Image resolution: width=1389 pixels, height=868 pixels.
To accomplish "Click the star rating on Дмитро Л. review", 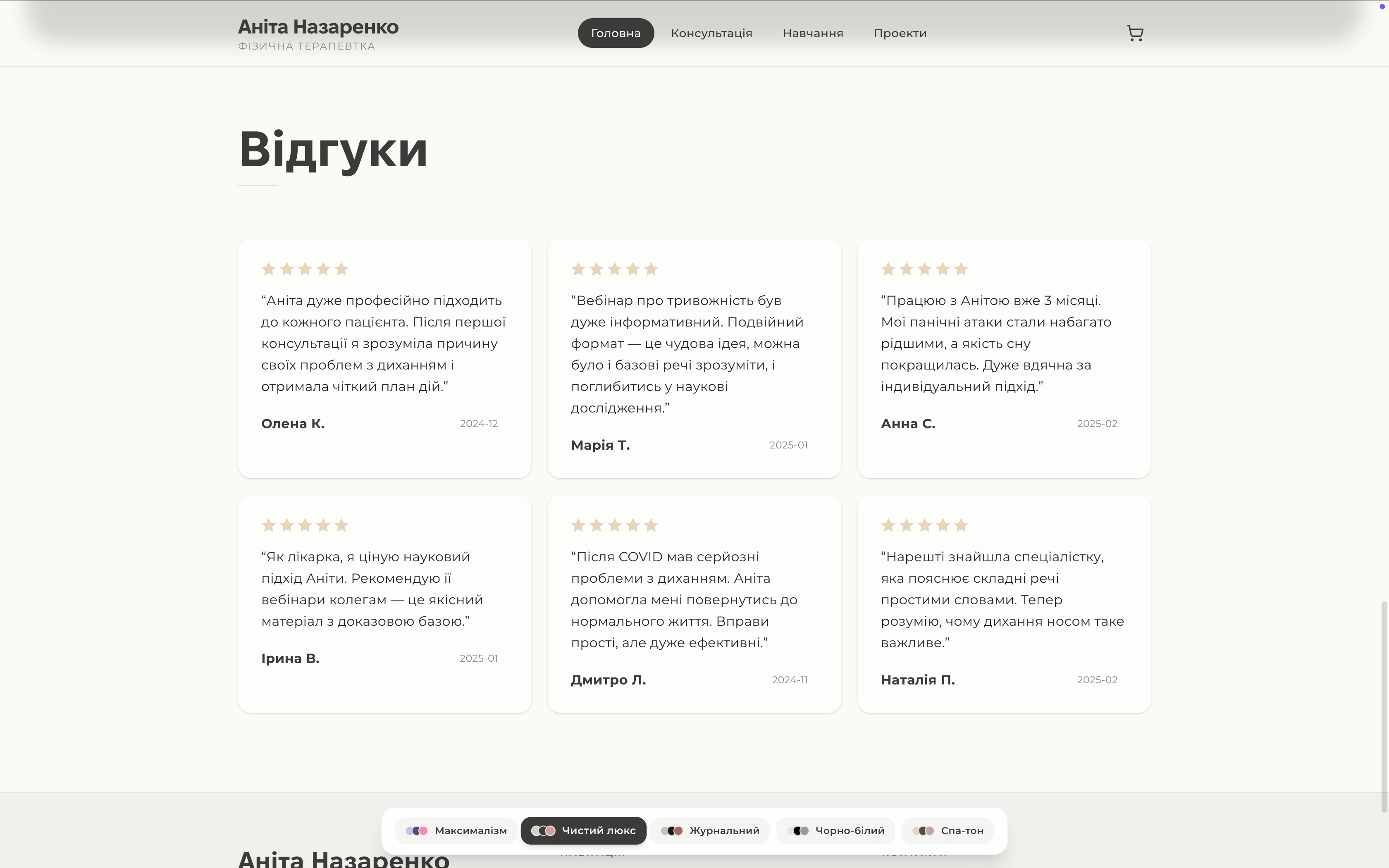I will click(x=614, y=525).
